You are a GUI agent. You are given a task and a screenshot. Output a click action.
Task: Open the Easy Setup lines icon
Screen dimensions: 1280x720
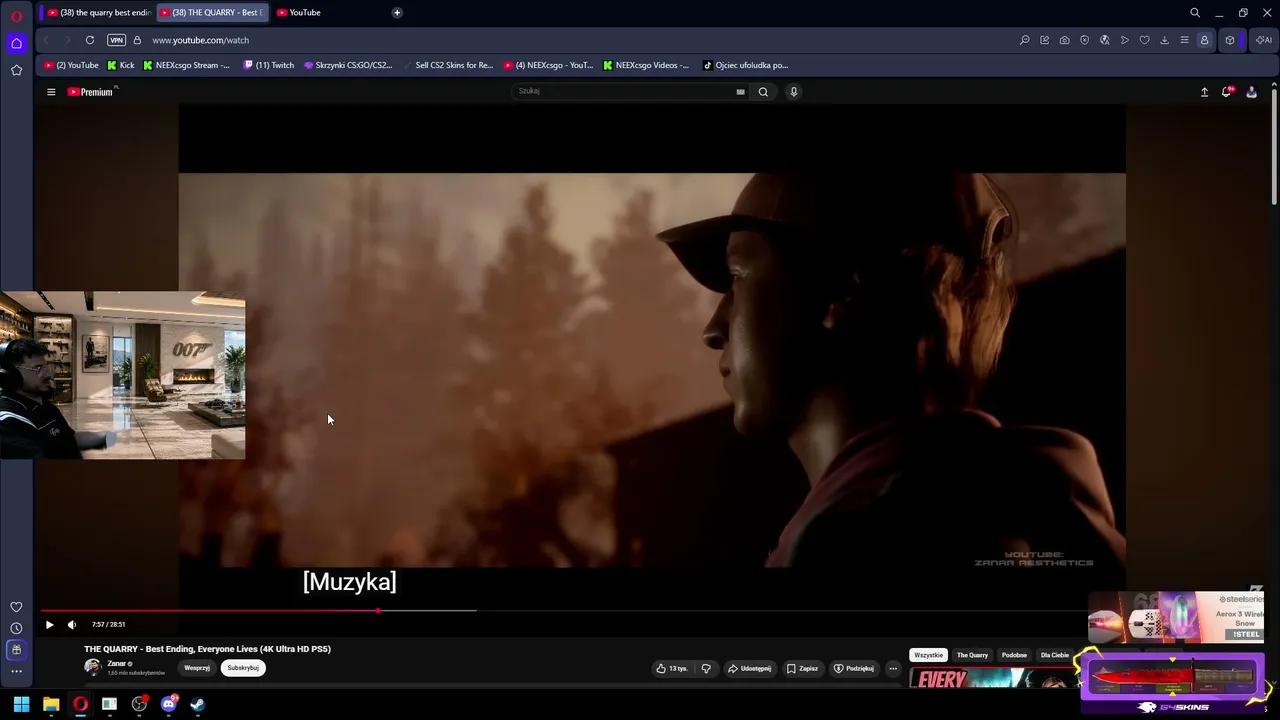pos(1184,40)
